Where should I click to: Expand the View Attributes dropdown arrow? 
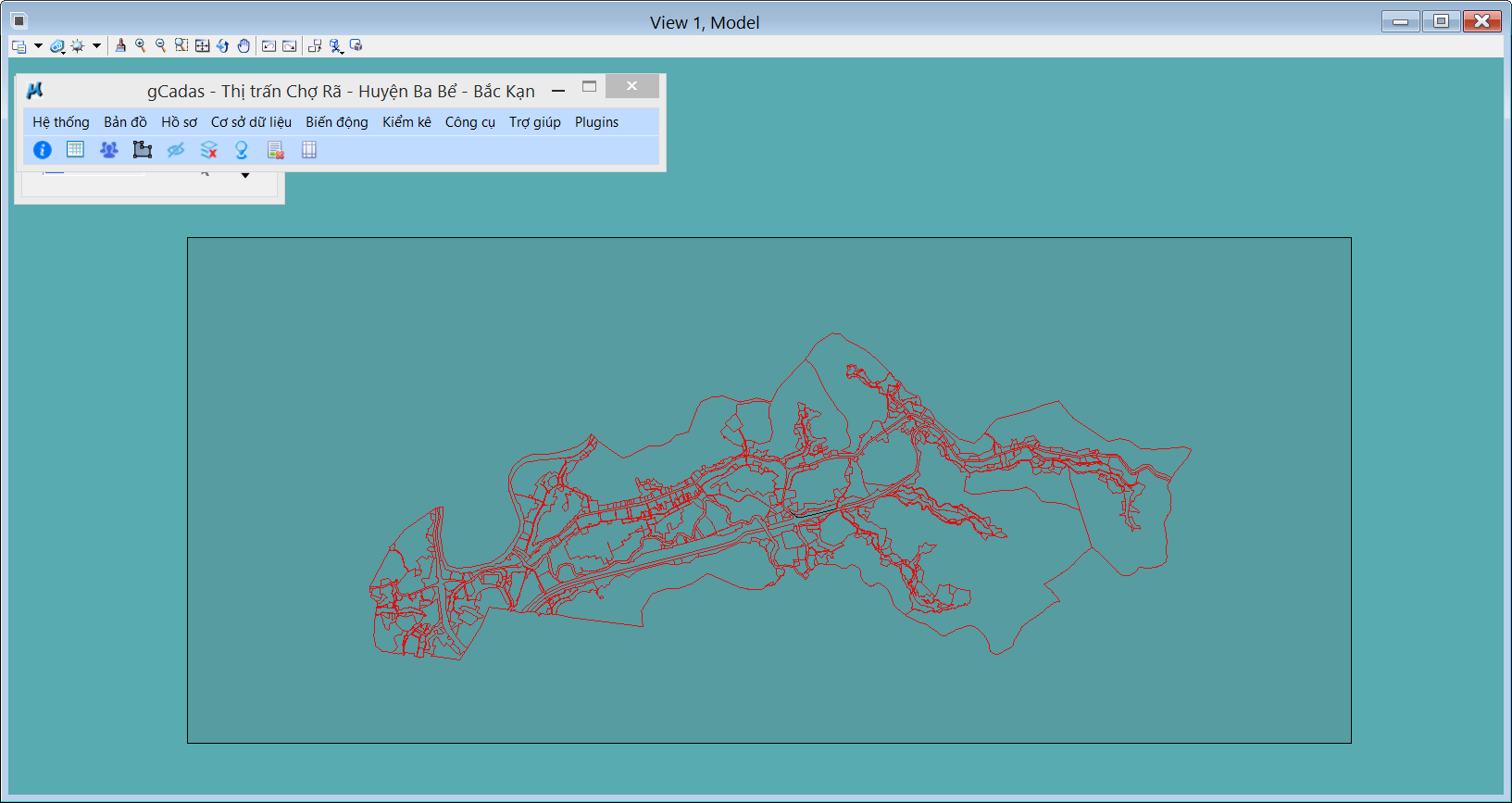coord(38,46)
